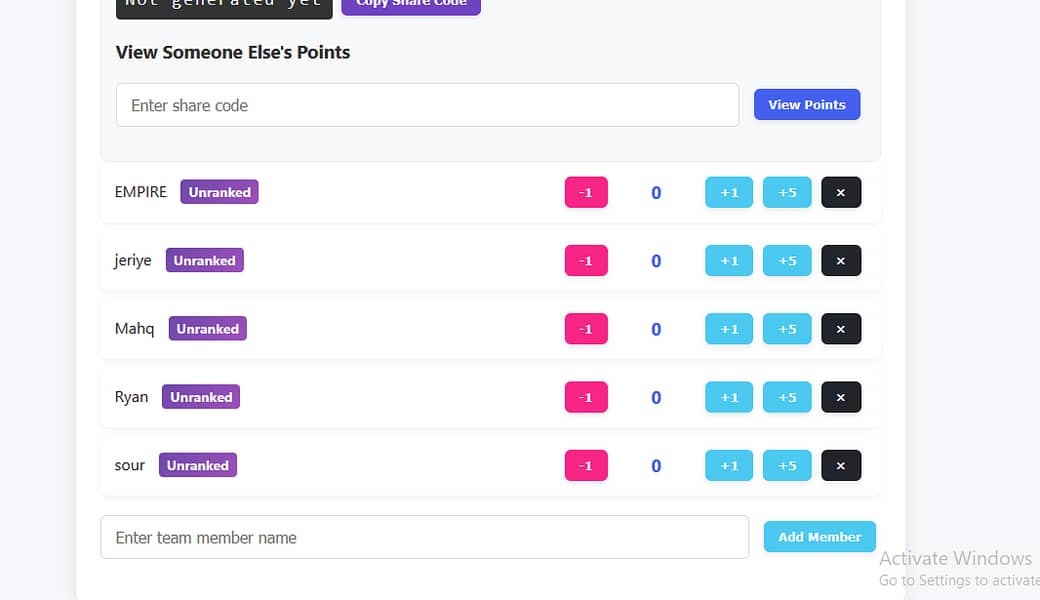The image size is (1040, 600).
Task: Add one point to Ryan
Action: pos(729,397)
